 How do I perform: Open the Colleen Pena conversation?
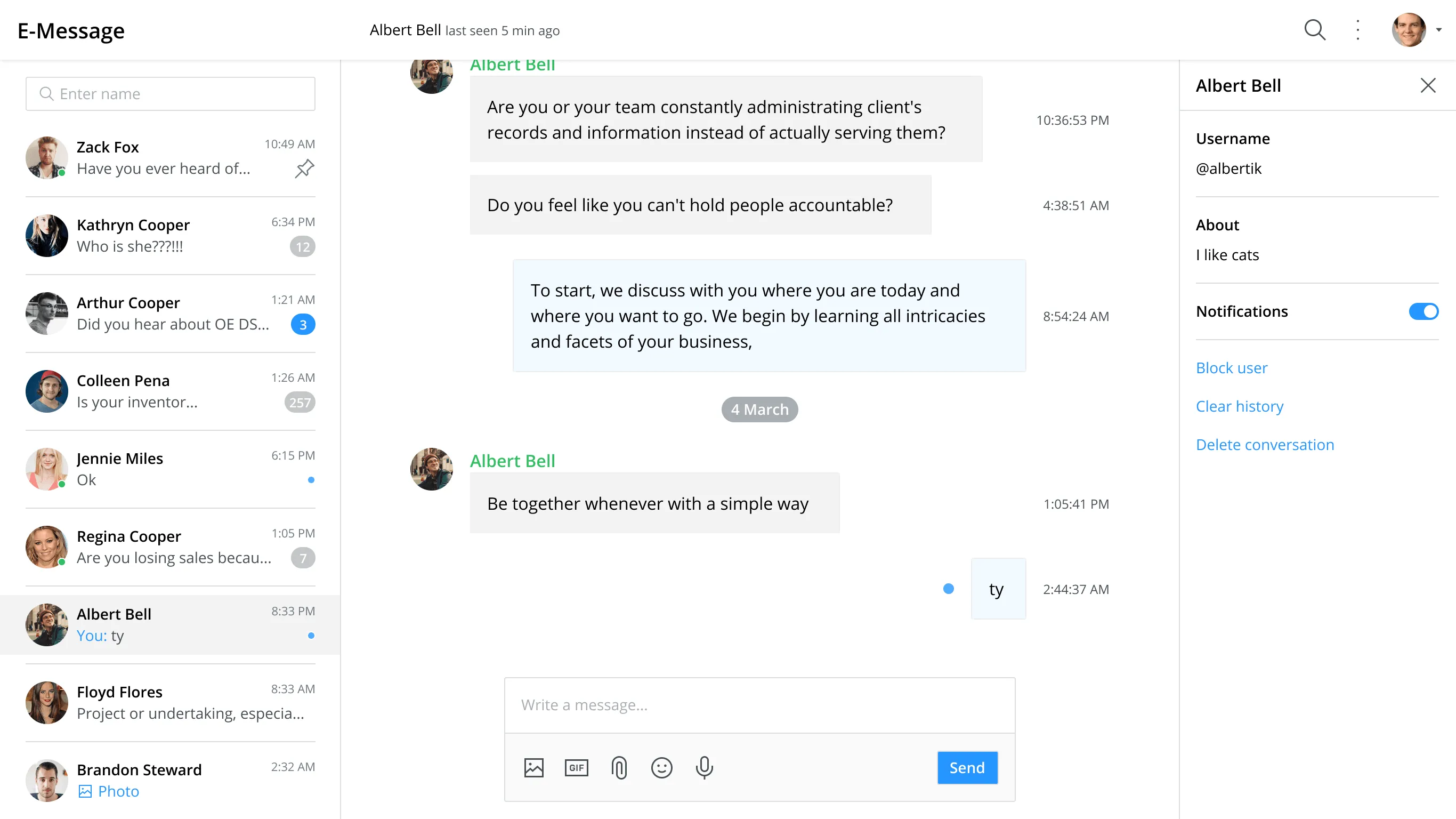(169, 391)
